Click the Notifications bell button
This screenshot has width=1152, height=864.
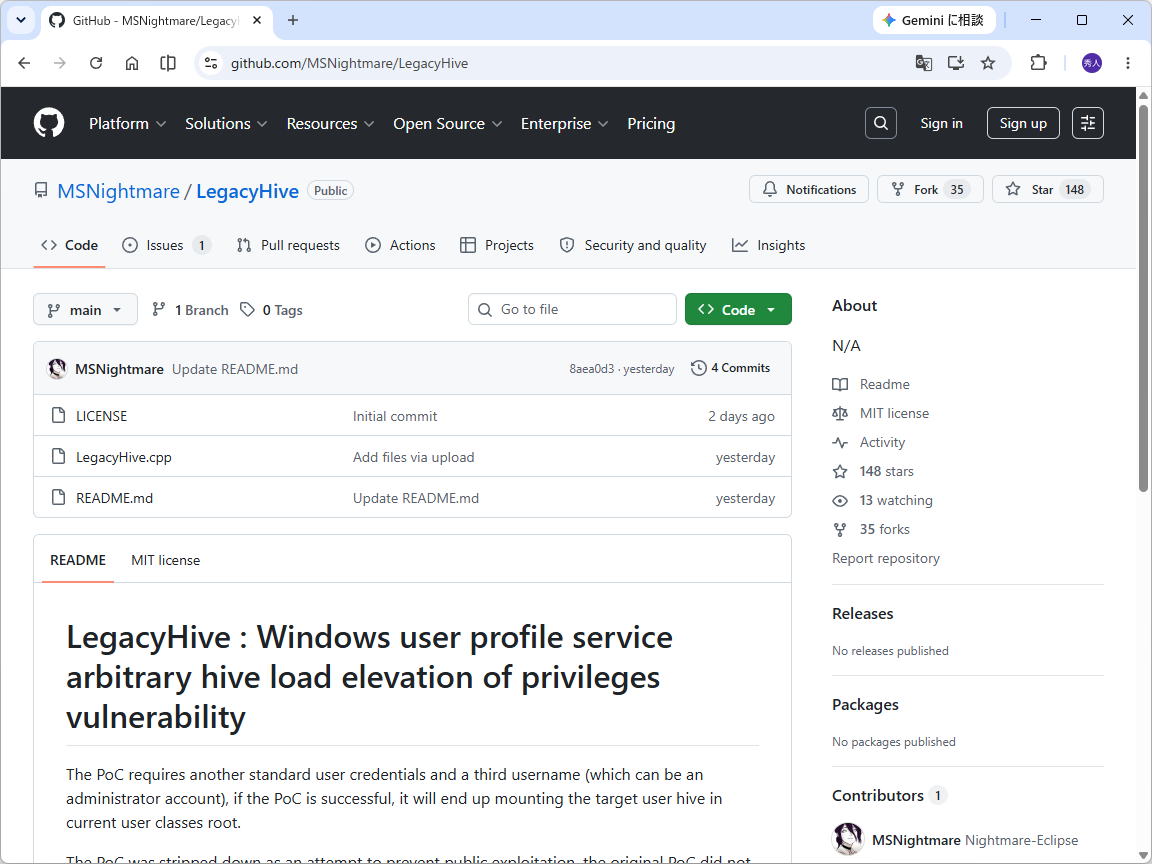(809, 190)
